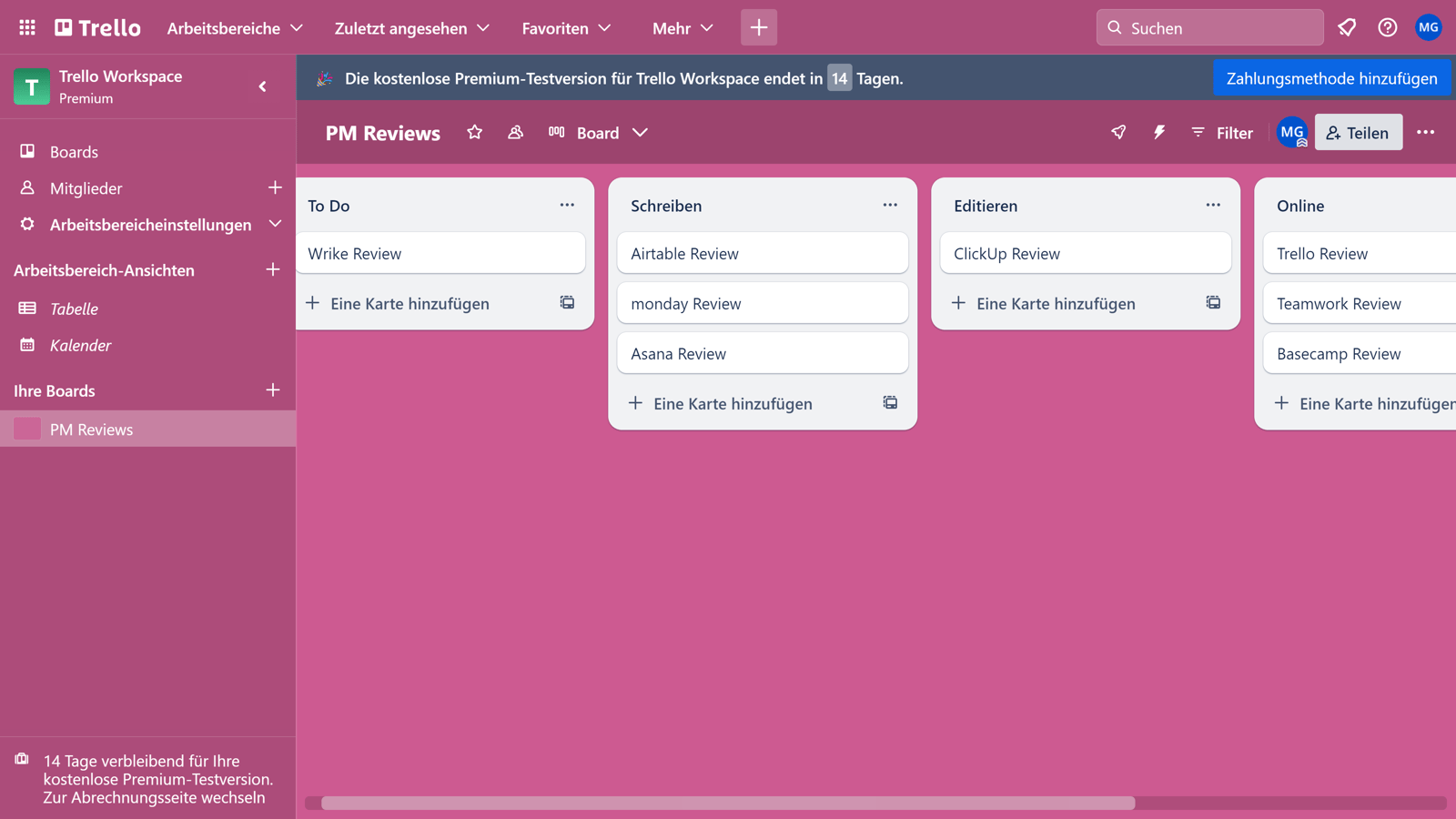Click the MG profile avatar
Viewport: 1456px width, 819px height.
point(1428,27)
